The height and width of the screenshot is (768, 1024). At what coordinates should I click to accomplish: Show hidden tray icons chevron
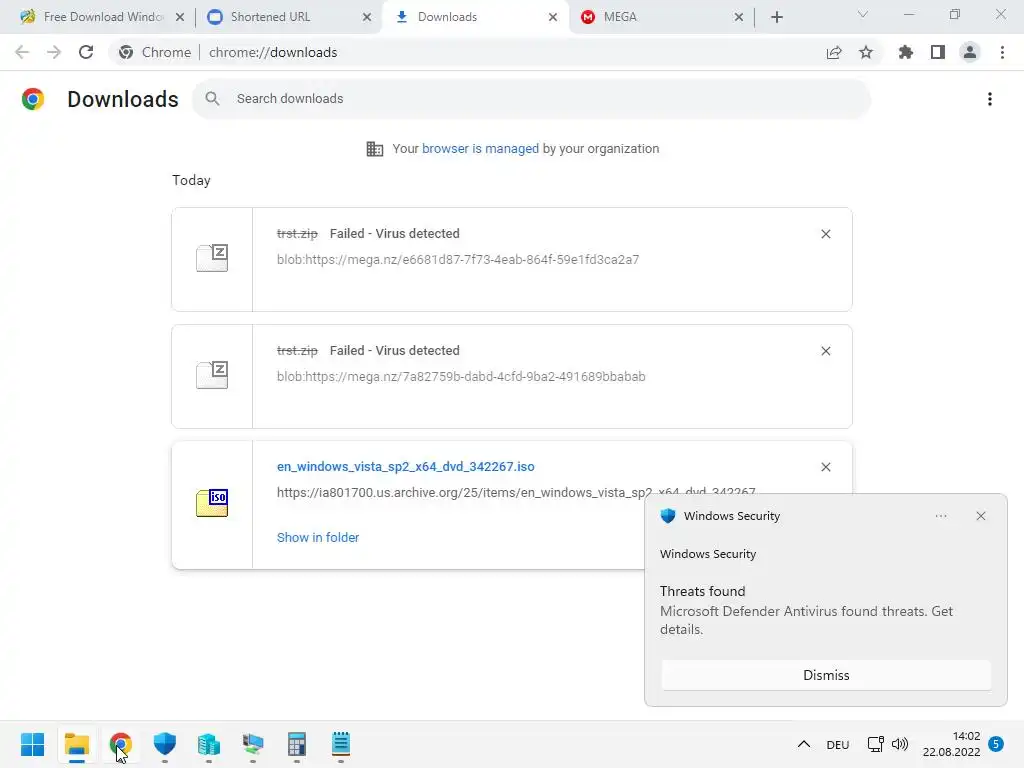pos(804,744)
